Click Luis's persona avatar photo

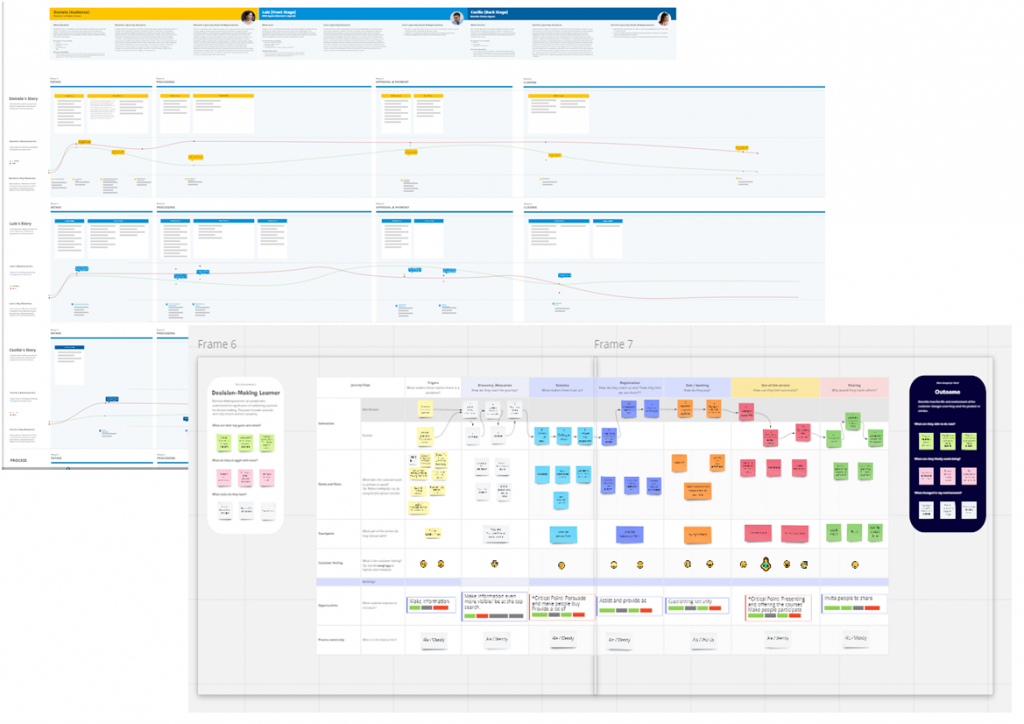(x=457, y=17)
